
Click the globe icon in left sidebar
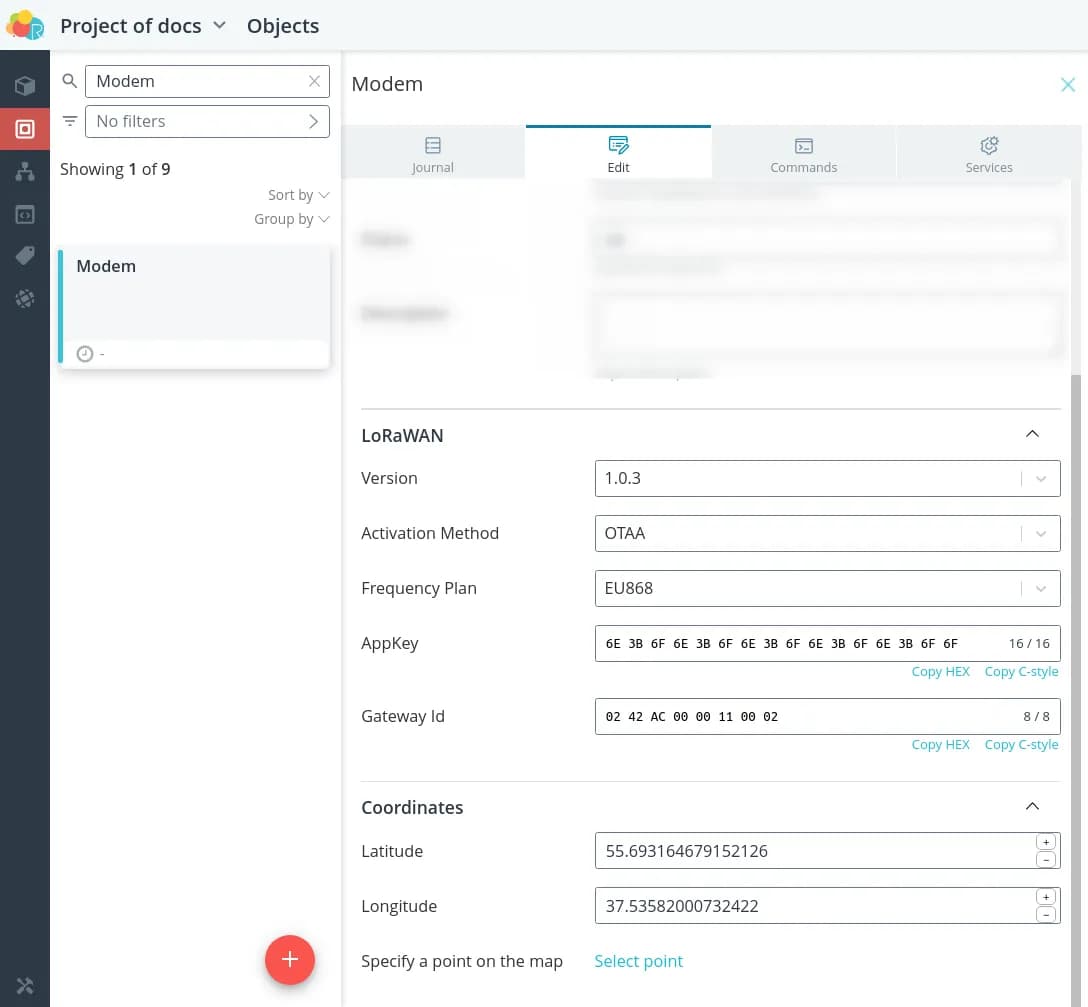click(x=25, y=299)
